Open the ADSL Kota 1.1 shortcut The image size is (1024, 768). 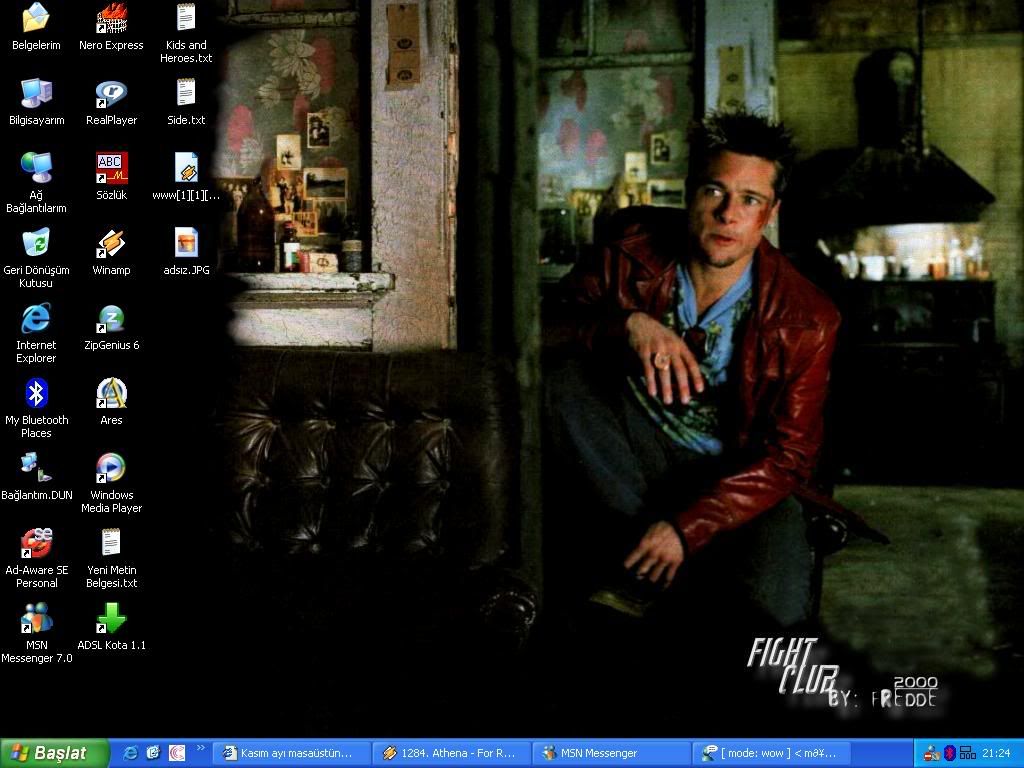pyautogui.click(x=111, y=619)
